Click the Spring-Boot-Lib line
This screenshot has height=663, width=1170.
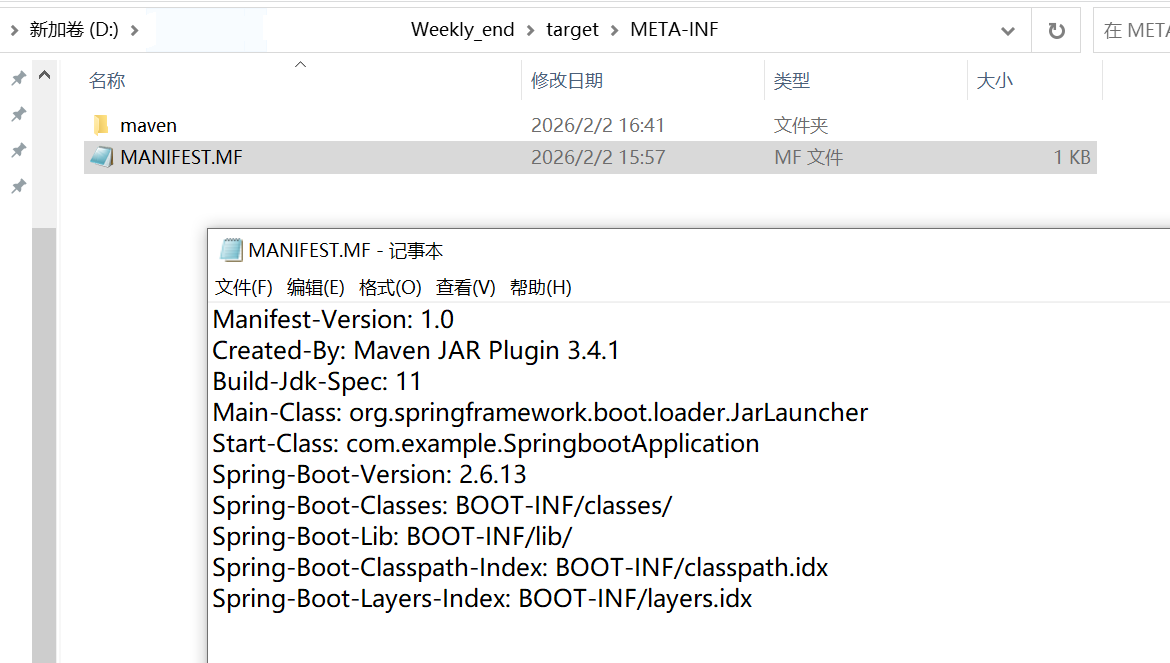pos(392,537)
